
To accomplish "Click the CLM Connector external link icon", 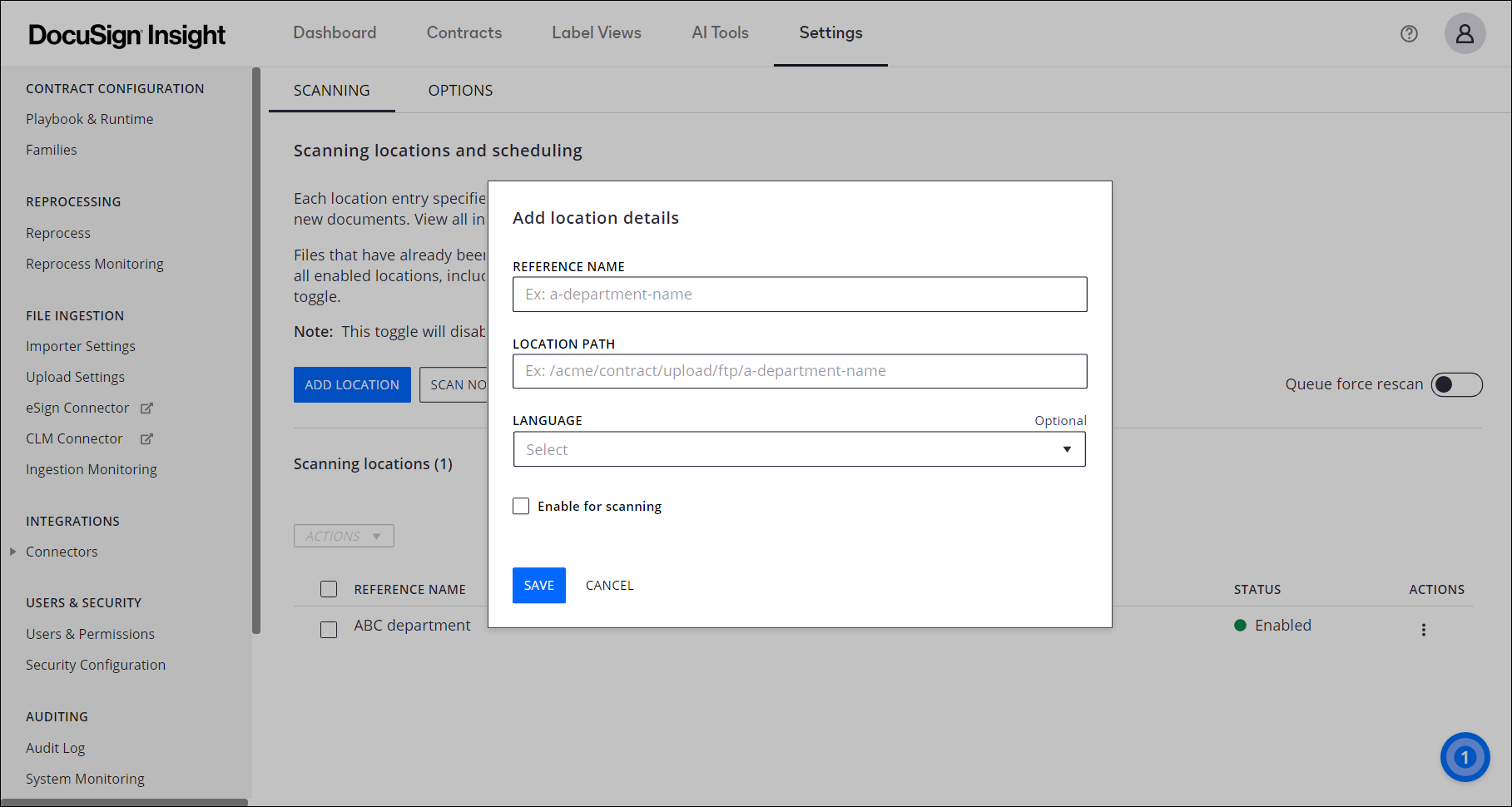I will coord(146,438).
